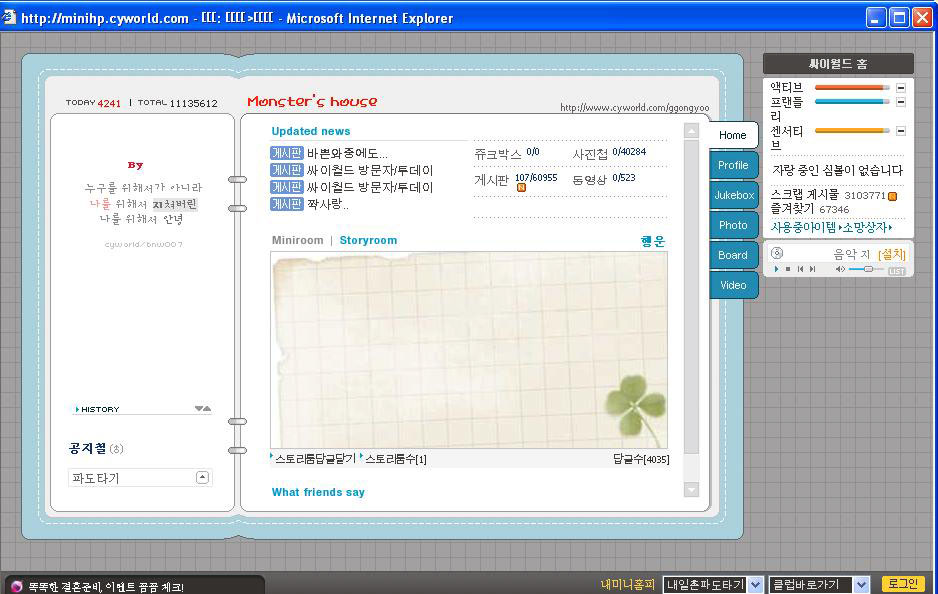Viewport: 938px width, 594px height.
Task: Open the Profile tab
Action: coord(733,165)
